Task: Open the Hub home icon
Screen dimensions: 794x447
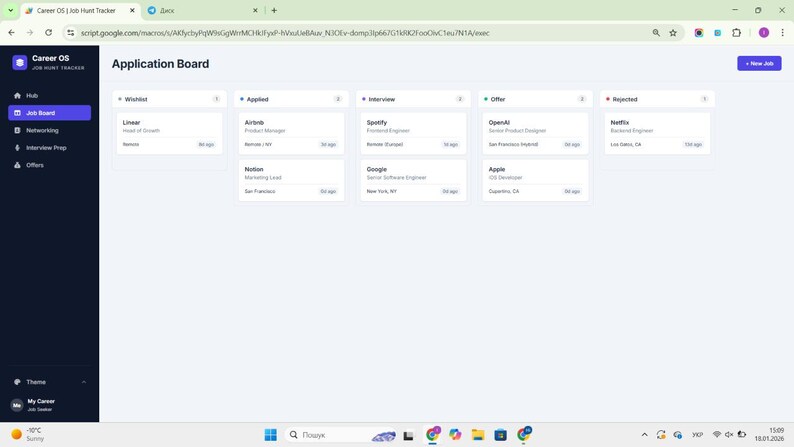Action: tap(17, 96)
